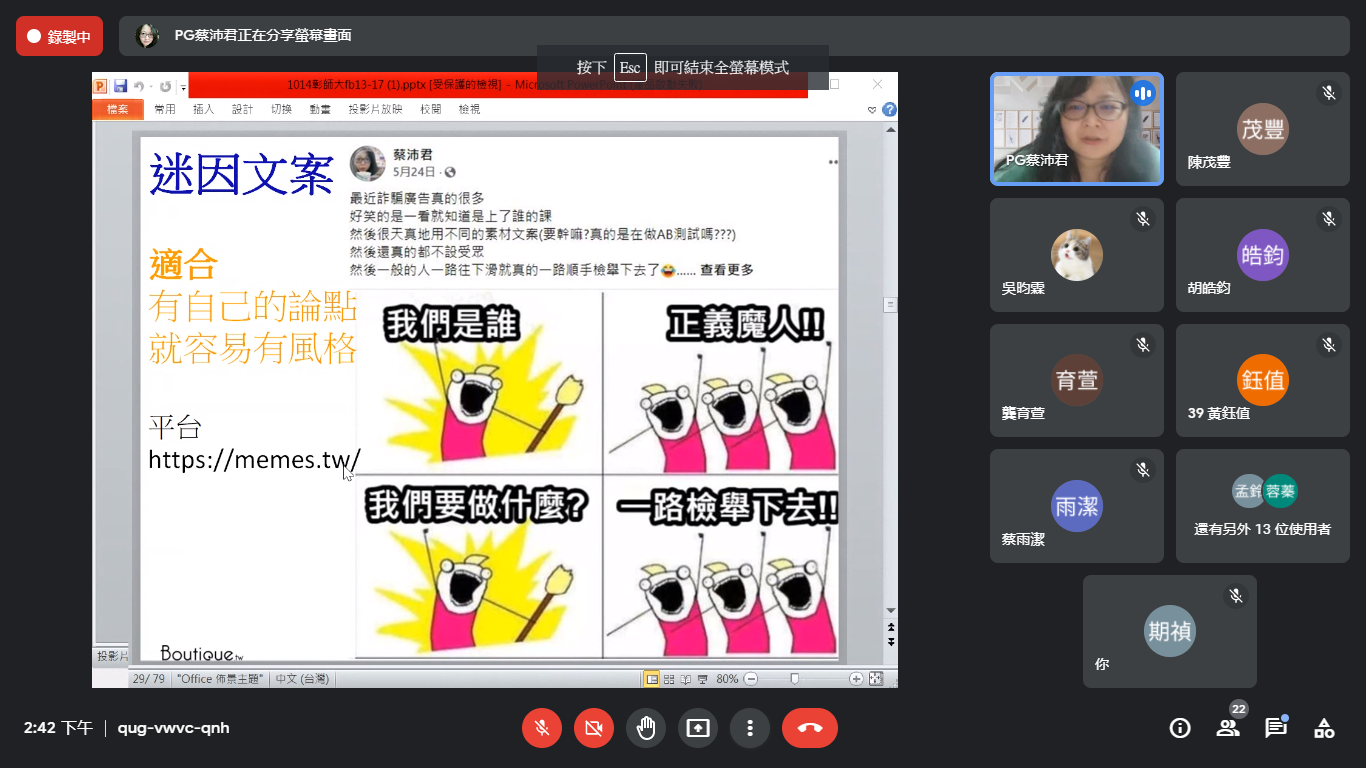The height and width of the screenshot is (768, 1366).
Task: Open the activities shapes icon
Action: (1324, 728)
